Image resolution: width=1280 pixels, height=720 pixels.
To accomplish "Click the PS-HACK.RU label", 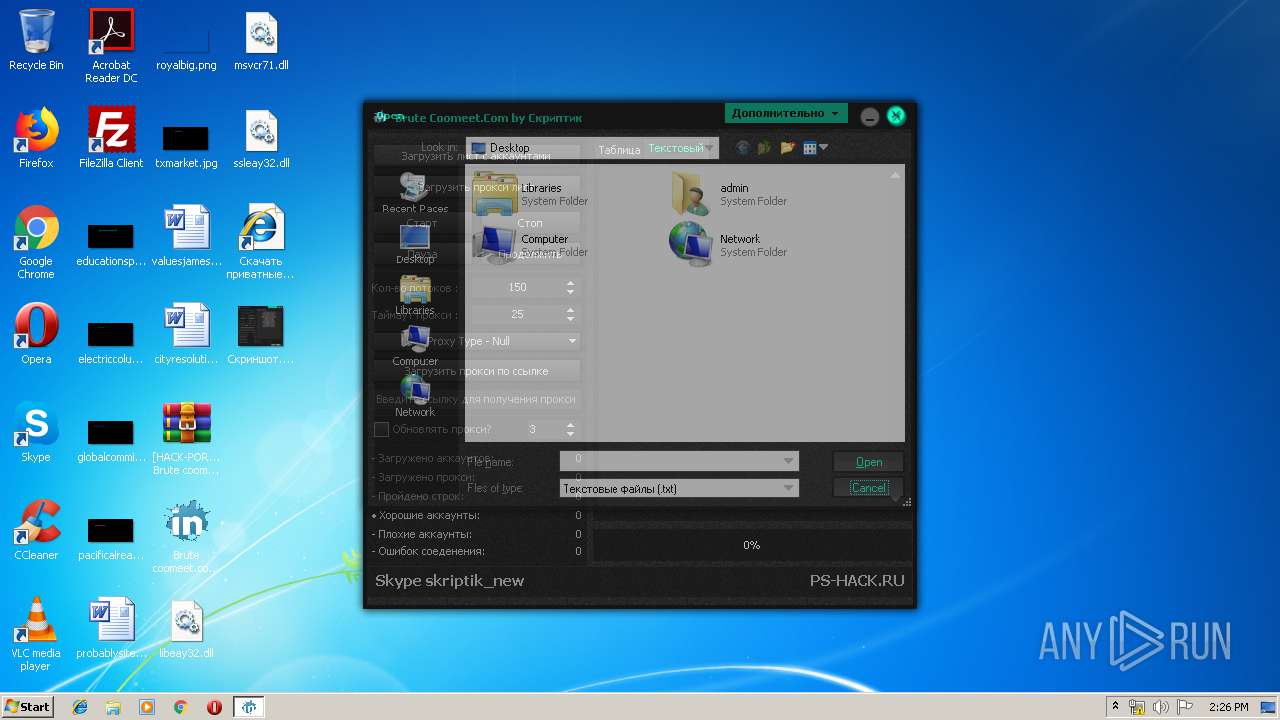I will click(857, 581).
